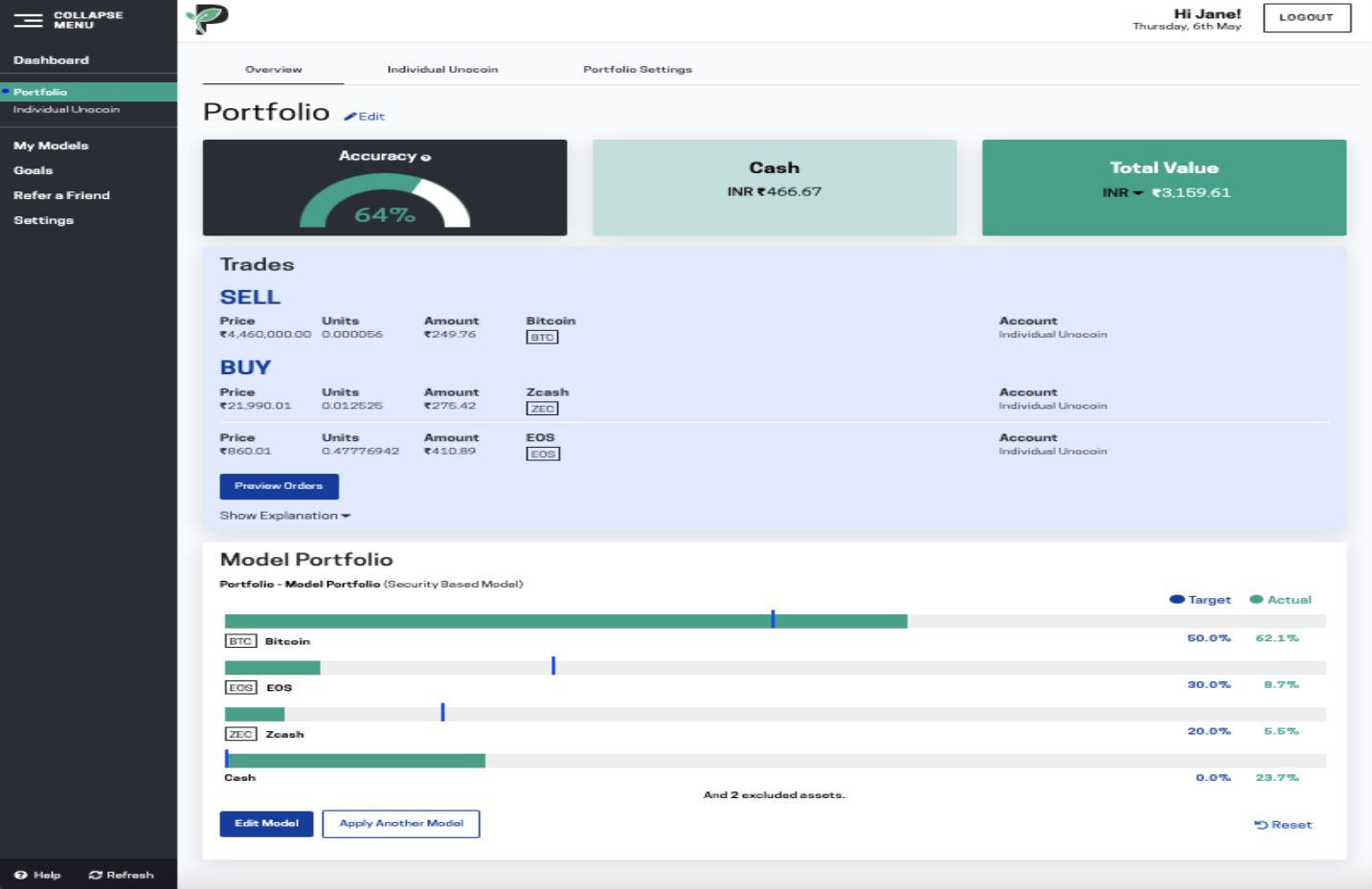Click the Preview Orders button

(279, 486)
